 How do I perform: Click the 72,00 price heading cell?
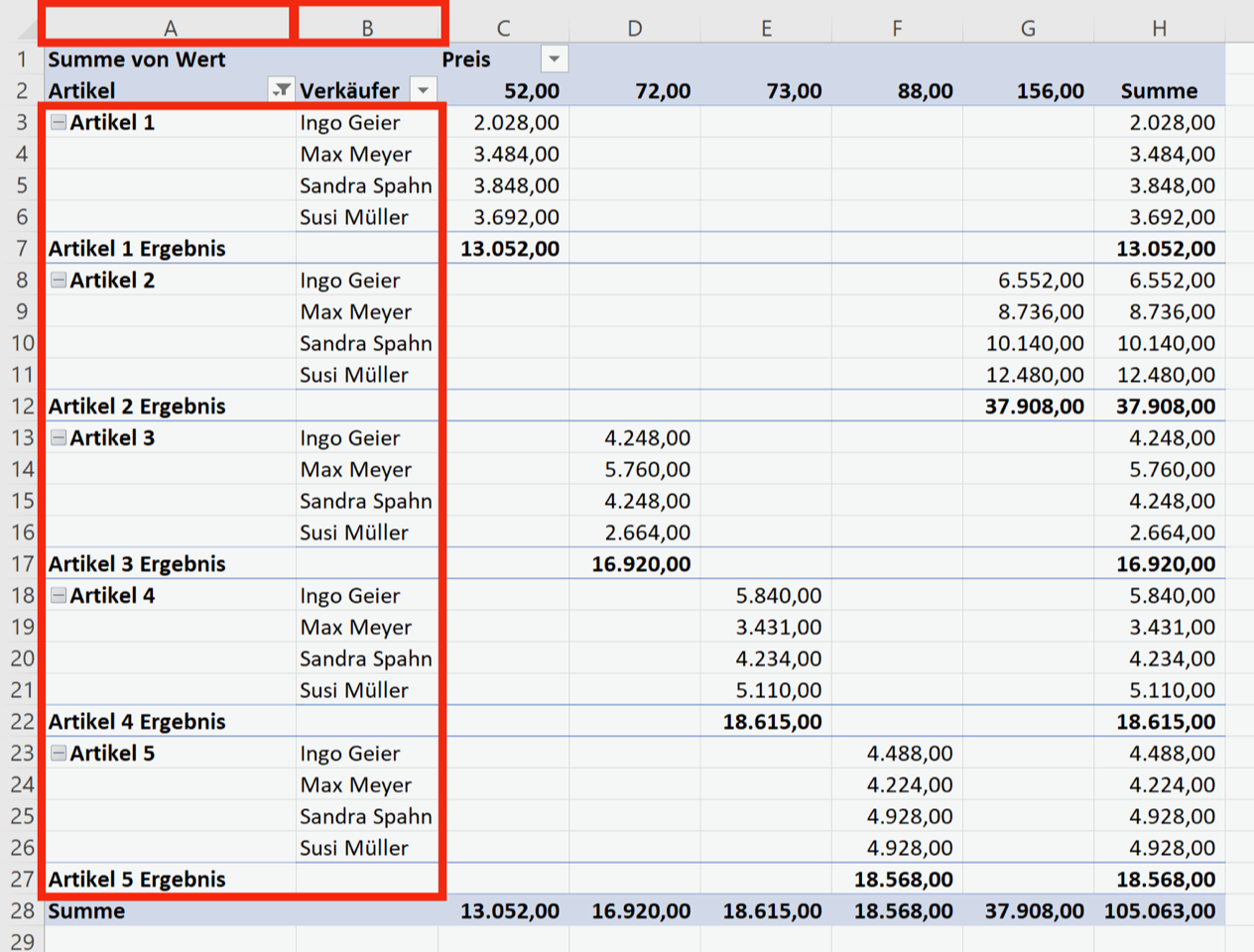pyautogui.click(x=635, y=90)
